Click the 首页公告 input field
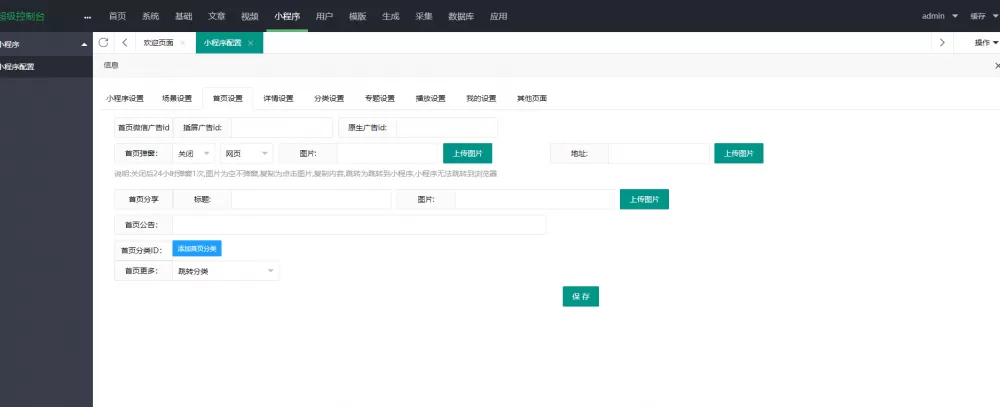The height and width of the screenshot is (407, 1000). (359, 225)
